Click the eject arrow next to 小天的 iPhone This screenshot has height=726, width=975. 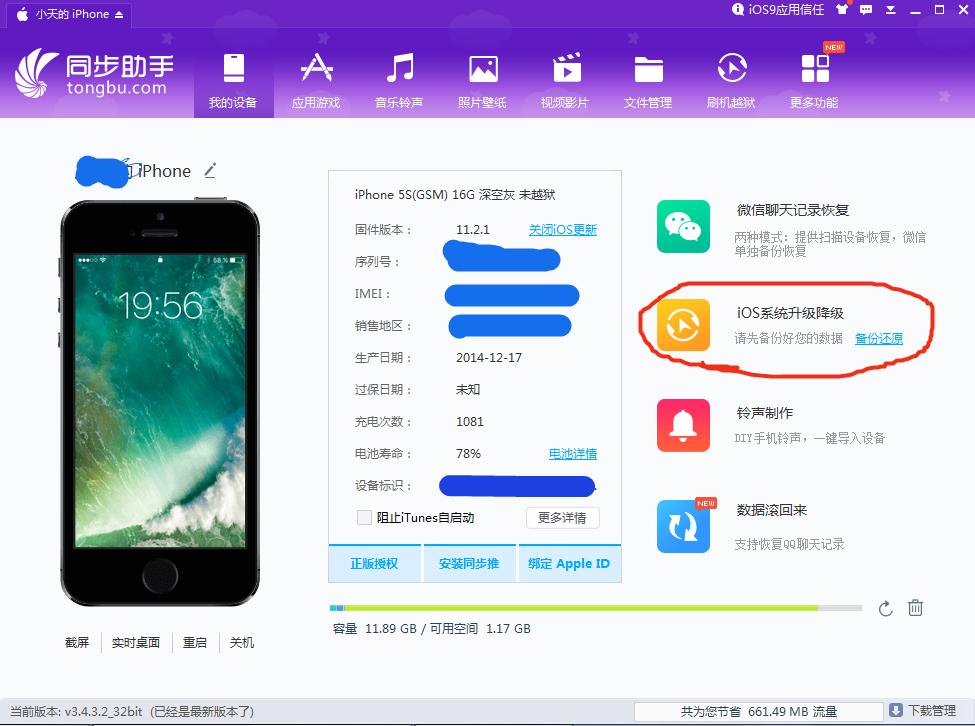(x=120, y=14)
